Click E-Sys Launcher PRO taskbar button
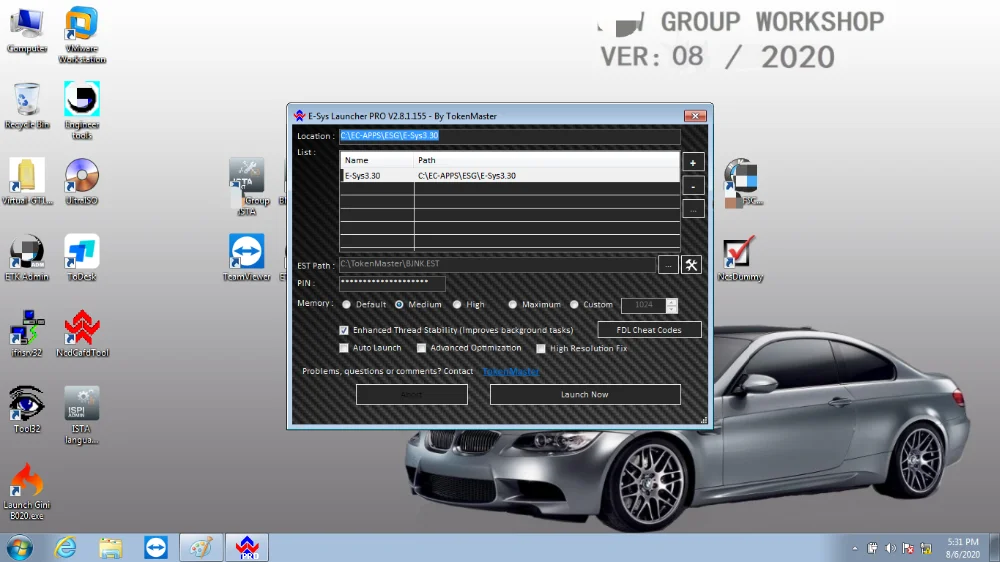The height and width of the screenshot is (562, 1000). [x=247, y=548]
